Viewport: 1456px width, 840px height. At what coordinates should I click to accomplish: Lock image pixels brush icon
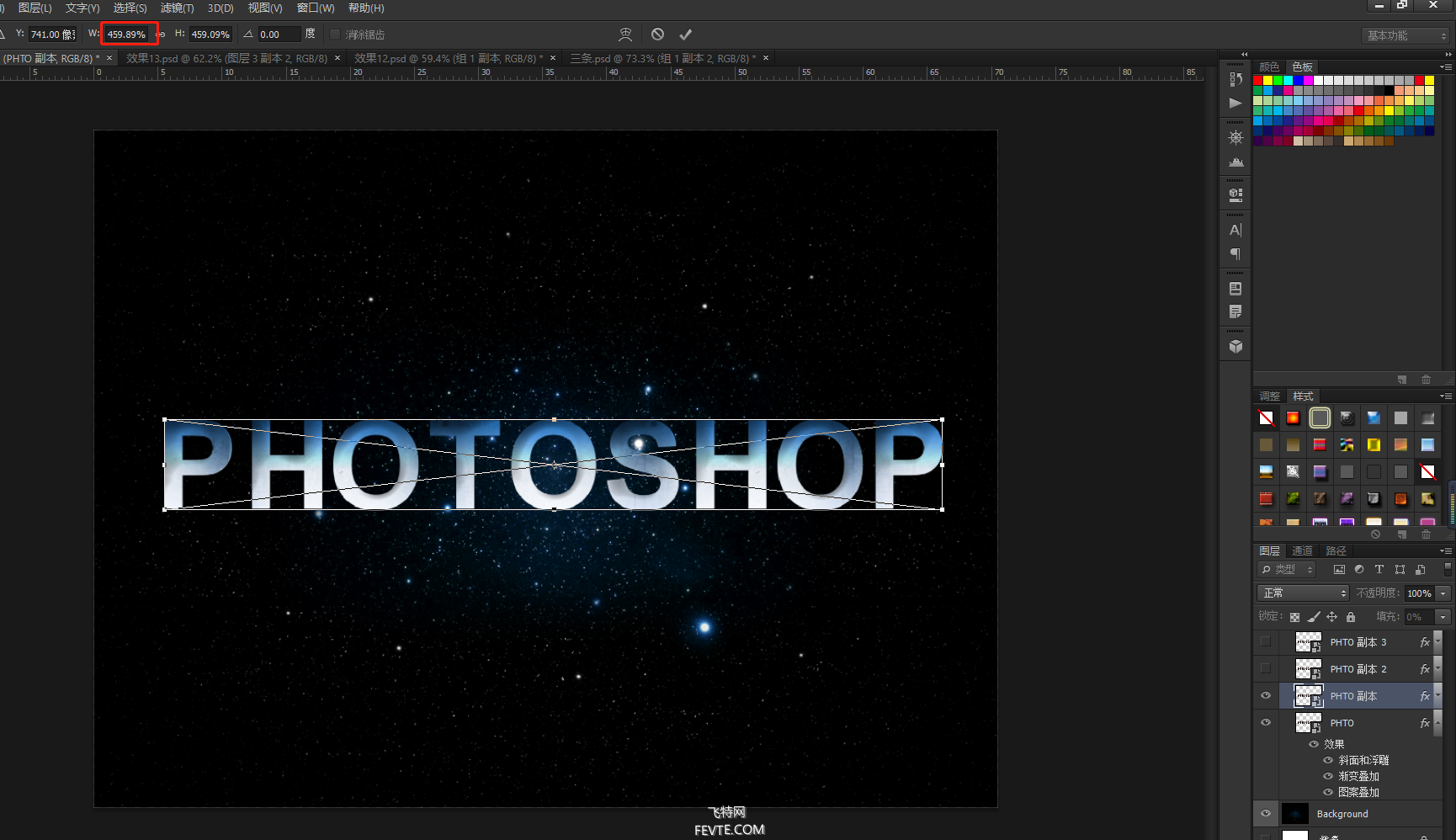point(1314,617)
